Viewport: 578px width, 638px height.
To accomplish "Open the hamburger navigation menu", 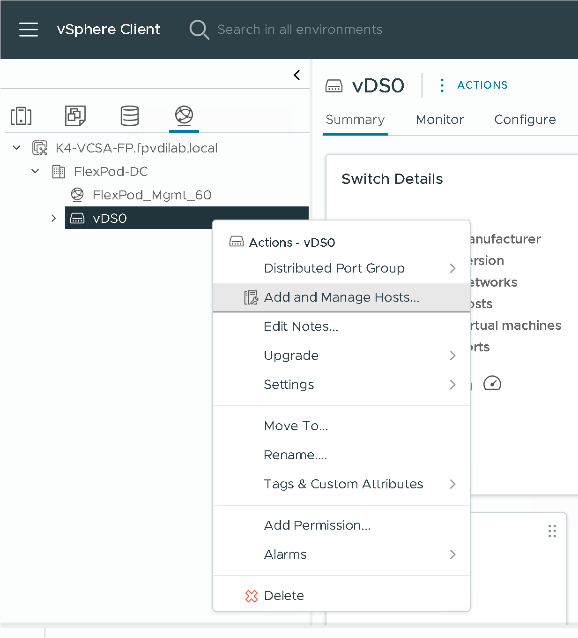I will (x=28, y=30).
